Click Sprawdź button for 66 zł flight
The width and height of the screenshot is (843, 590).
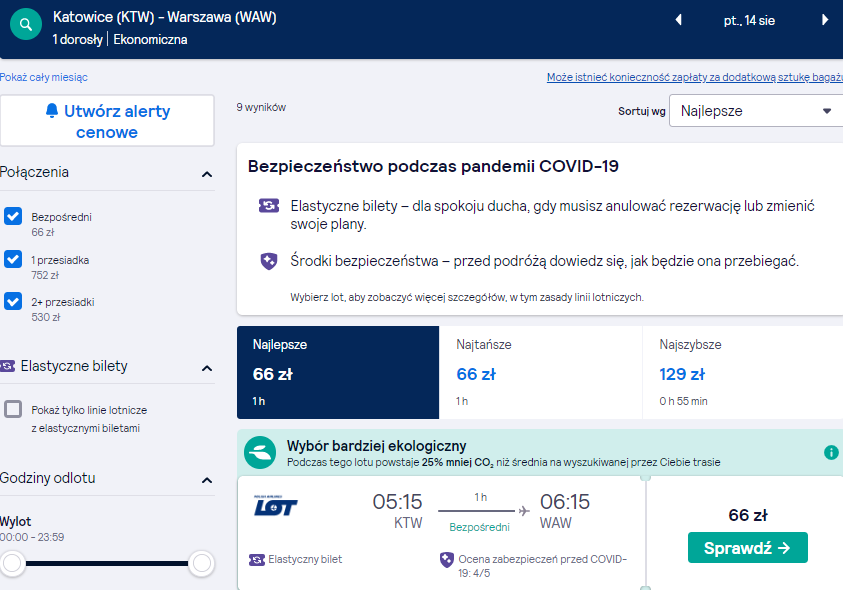tap(747, 548)
